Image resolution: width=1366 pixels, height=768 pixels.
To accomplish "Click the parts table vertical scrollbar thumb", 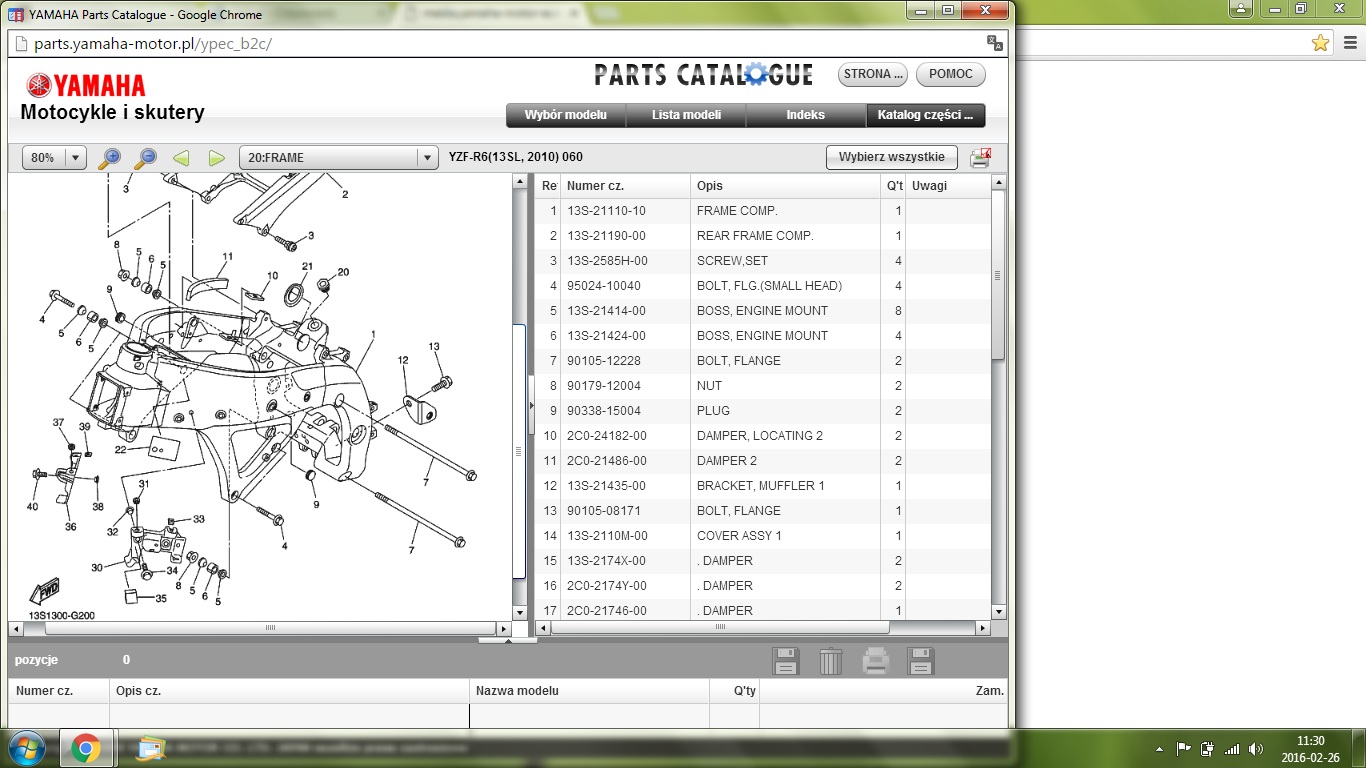I will (x=997, y=275).
